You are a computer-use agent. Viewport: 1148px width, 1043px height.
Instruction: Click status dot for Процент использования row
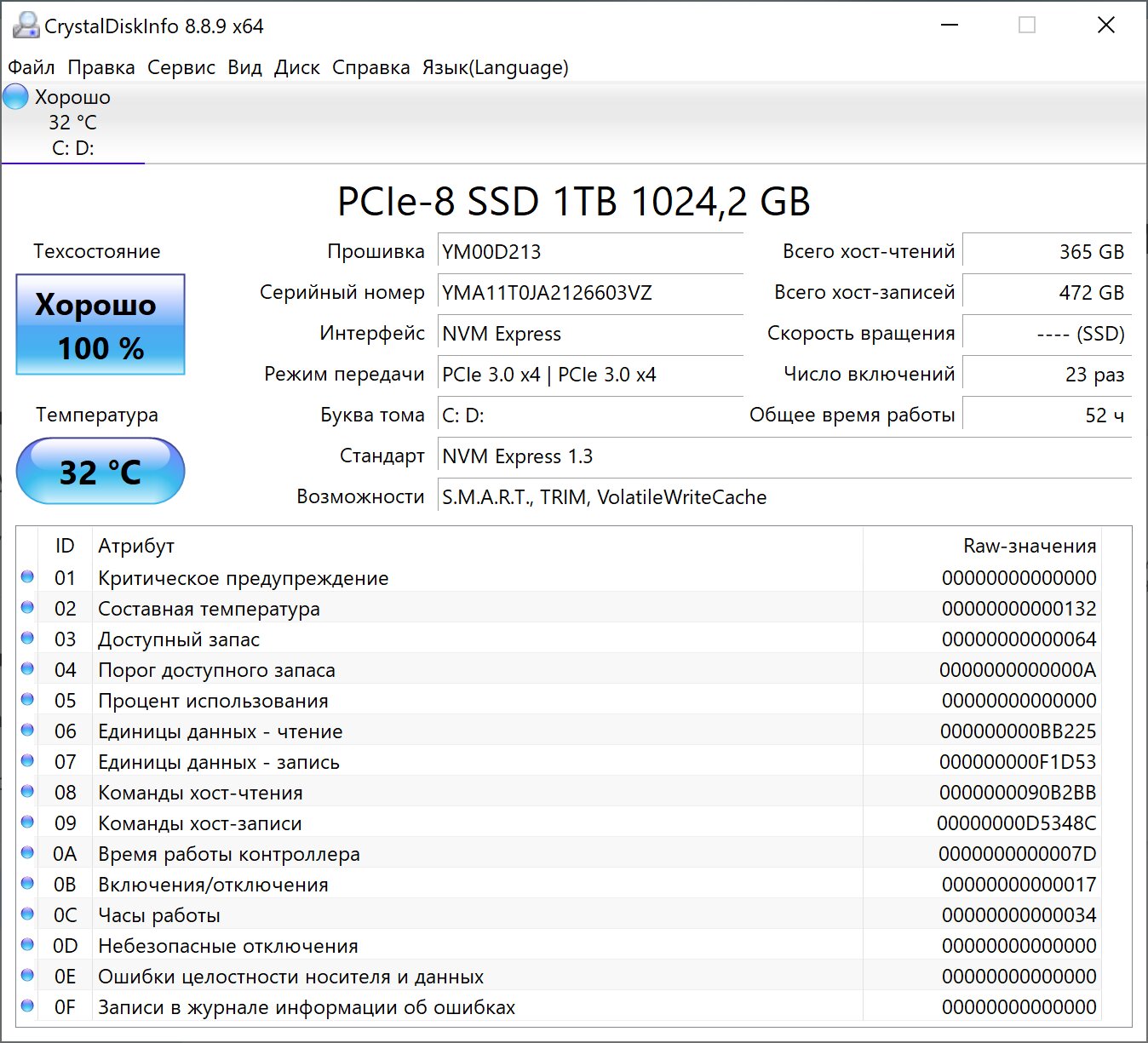pos(27,700)
